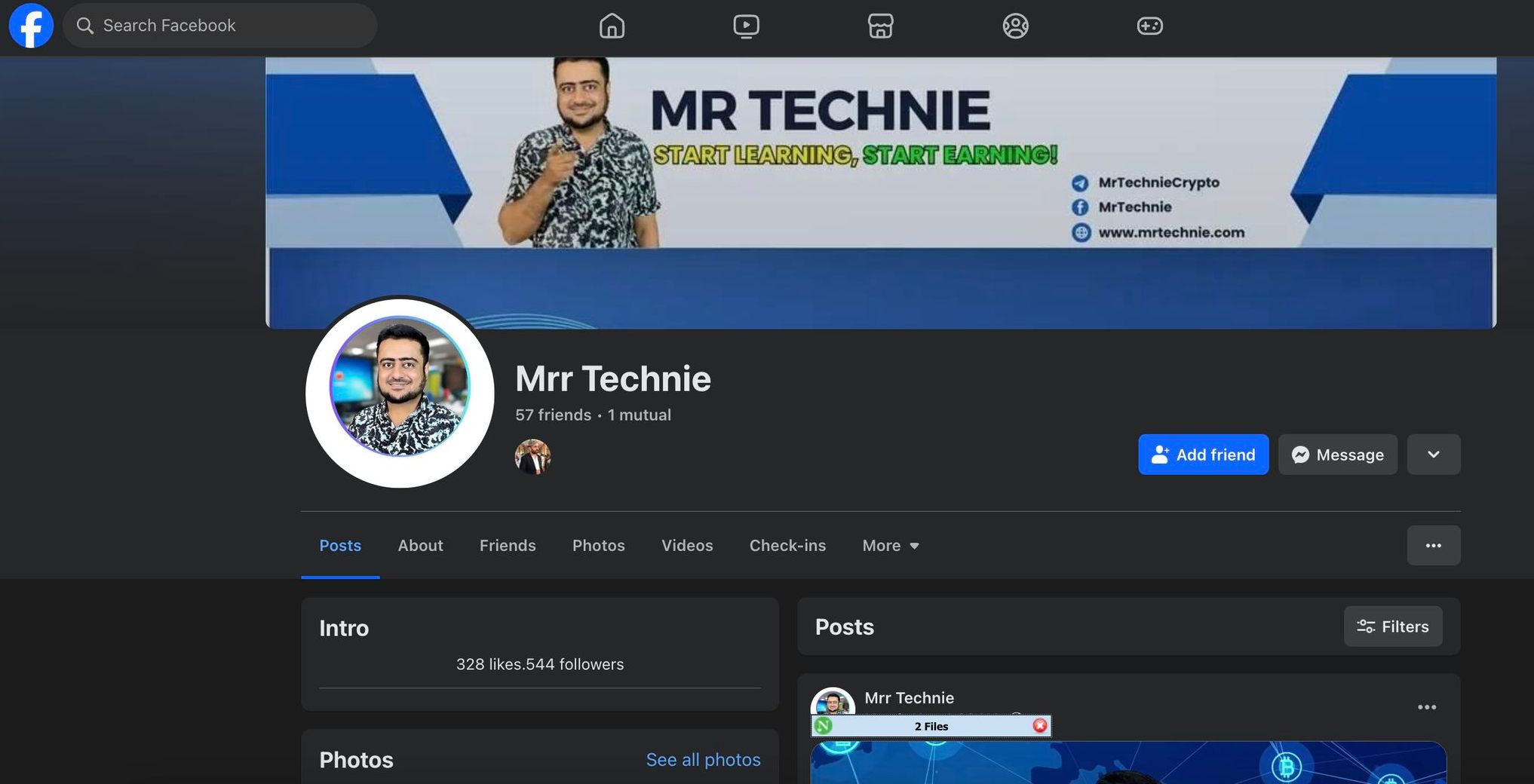
Task: Open the Videos tab
Action: (x=687, y=545)
